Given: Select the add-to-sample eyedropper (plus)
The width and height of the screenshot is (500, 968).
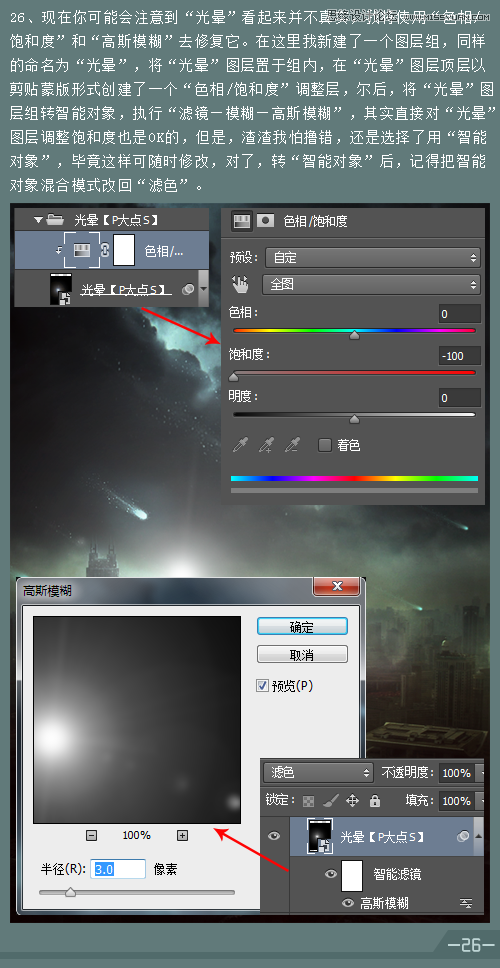Looking at the screenshot, I should pos(266,444).
